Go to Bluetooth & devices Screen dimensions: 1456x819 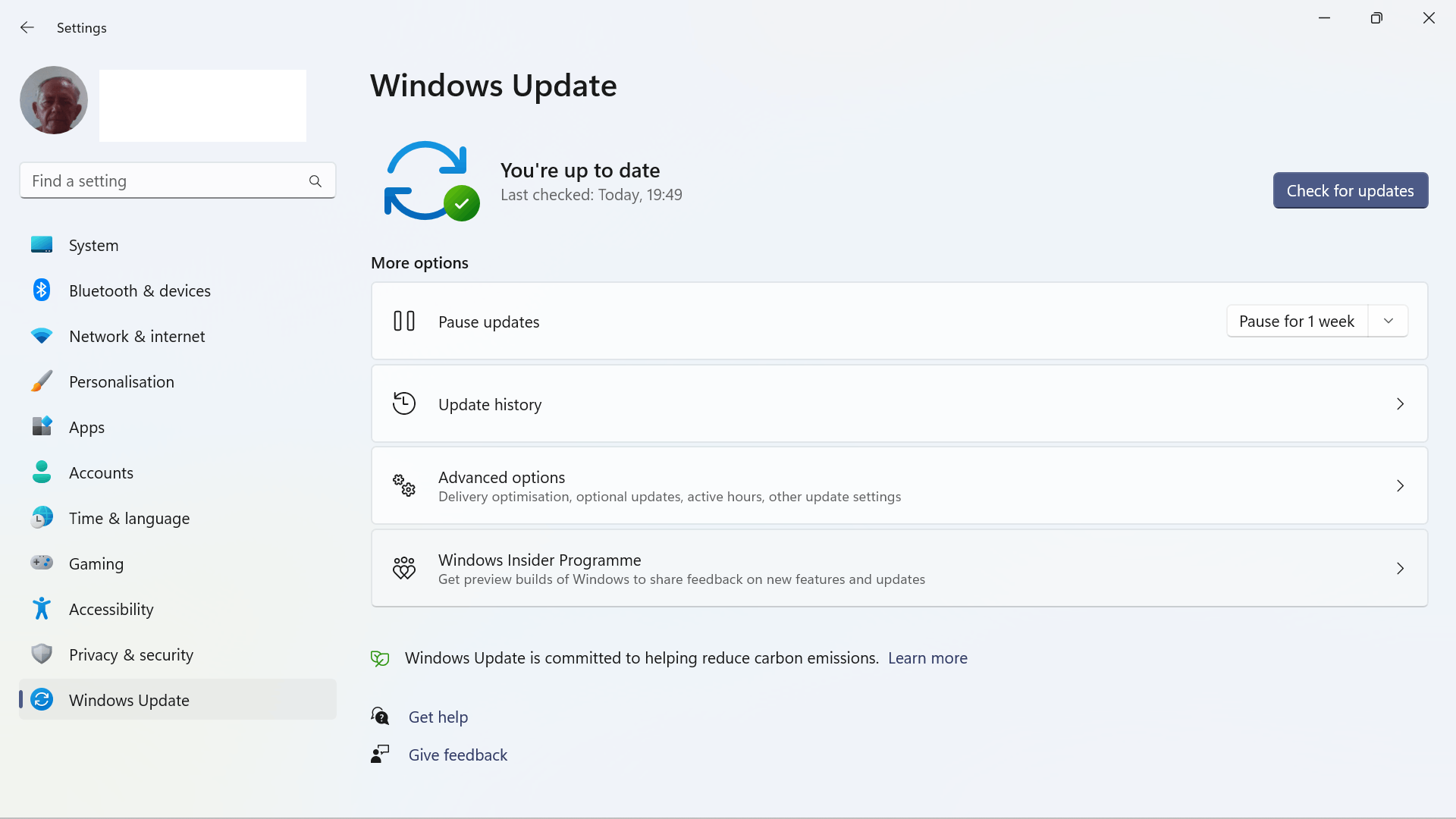[140, 291]
